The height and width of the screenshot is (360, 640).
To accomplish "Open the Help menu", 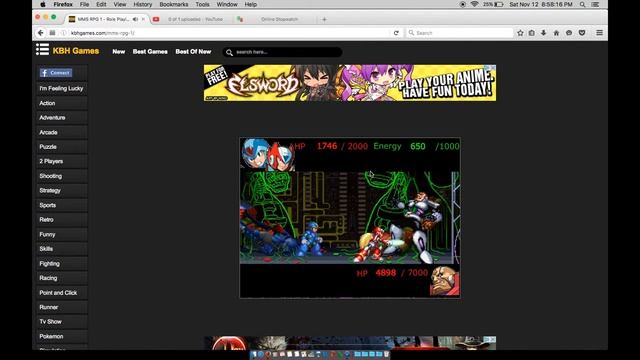I will [251, 4].
